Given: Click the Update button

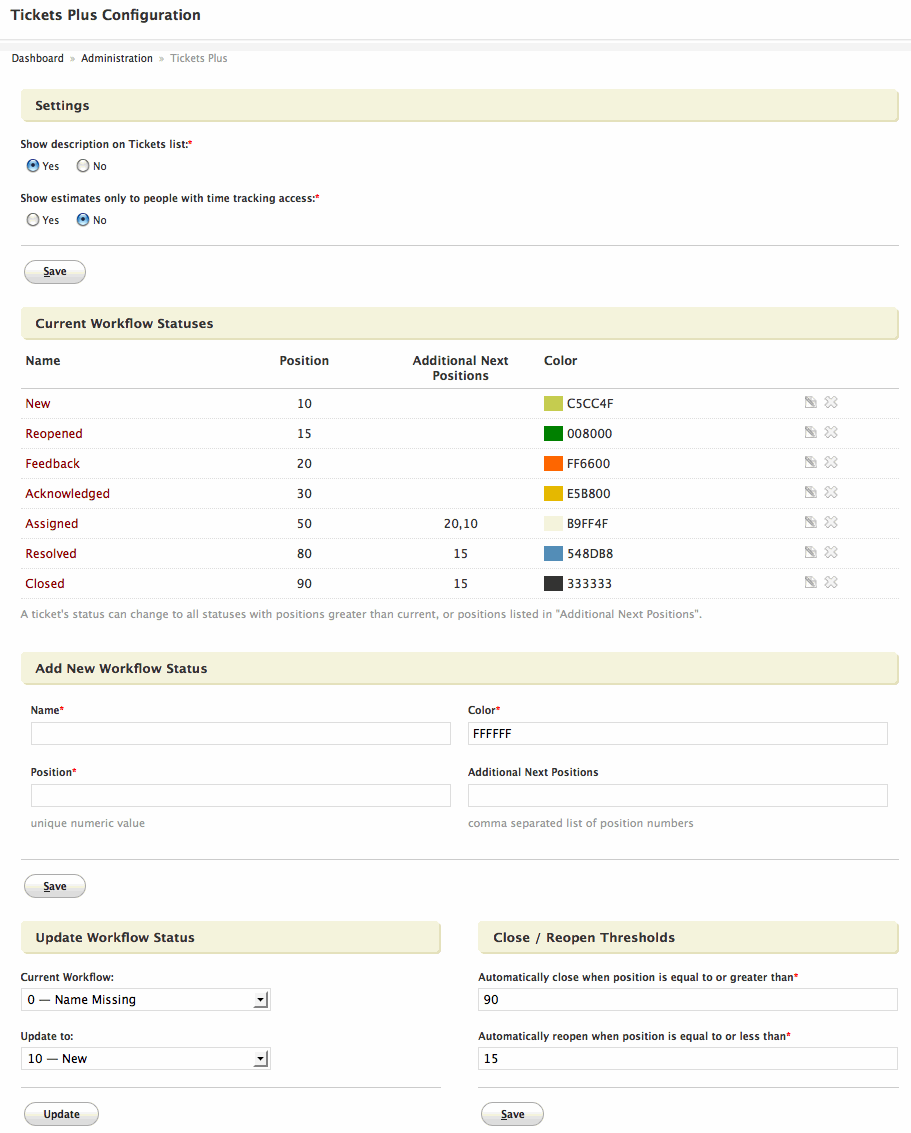Looking at the screenshot, I should pyautogui.click(x=61, y=1114).
